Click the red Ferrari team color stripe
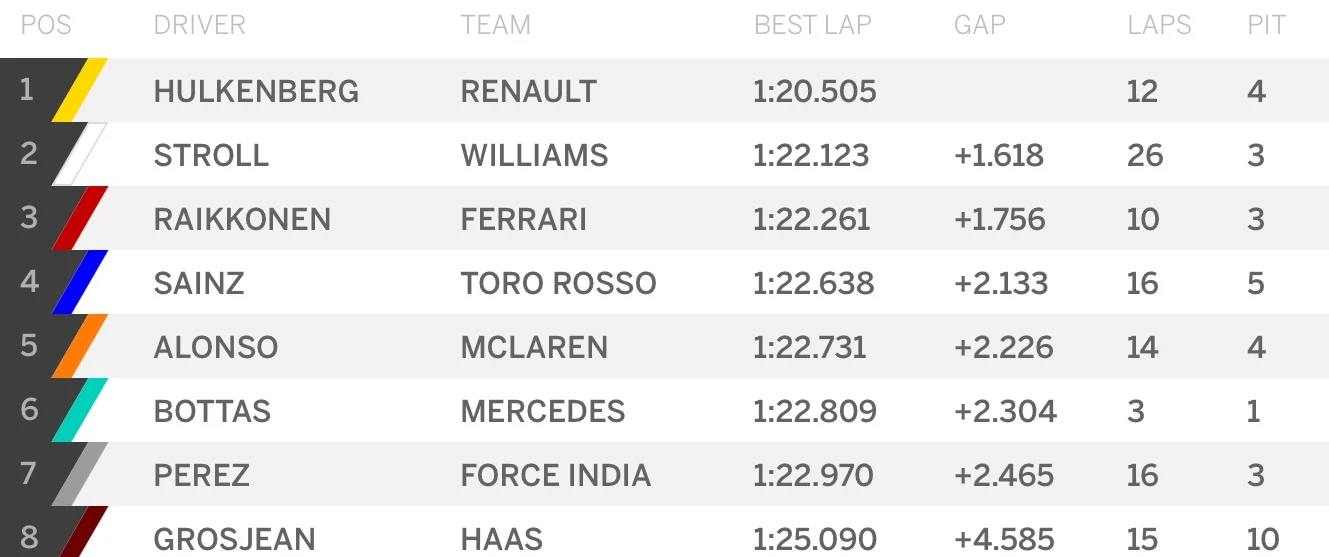This screenshot has width=1329, height=557. tap(80, 219)
